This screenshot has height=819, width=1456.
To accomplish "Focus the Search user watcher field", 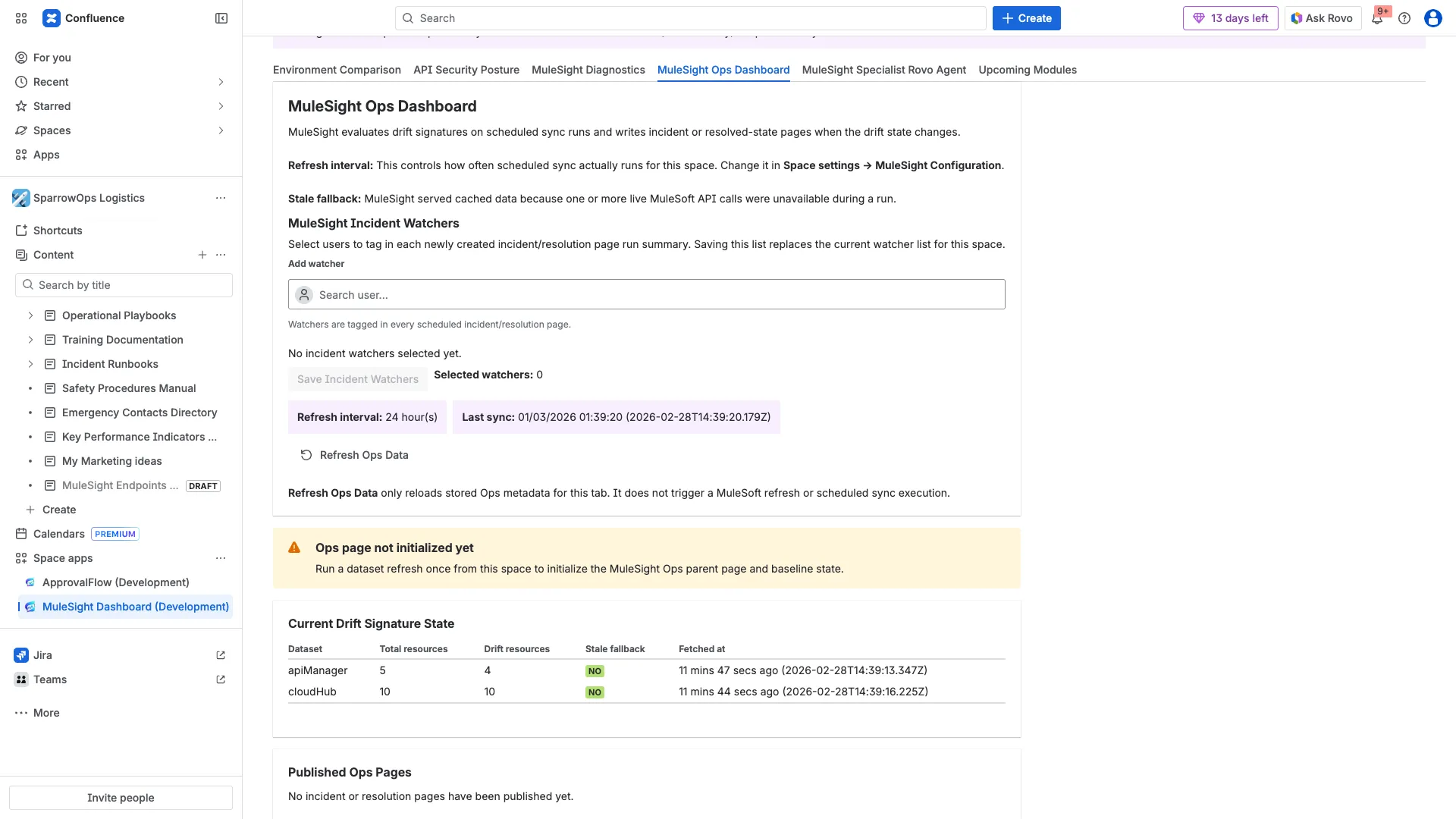I will point(646,295).
